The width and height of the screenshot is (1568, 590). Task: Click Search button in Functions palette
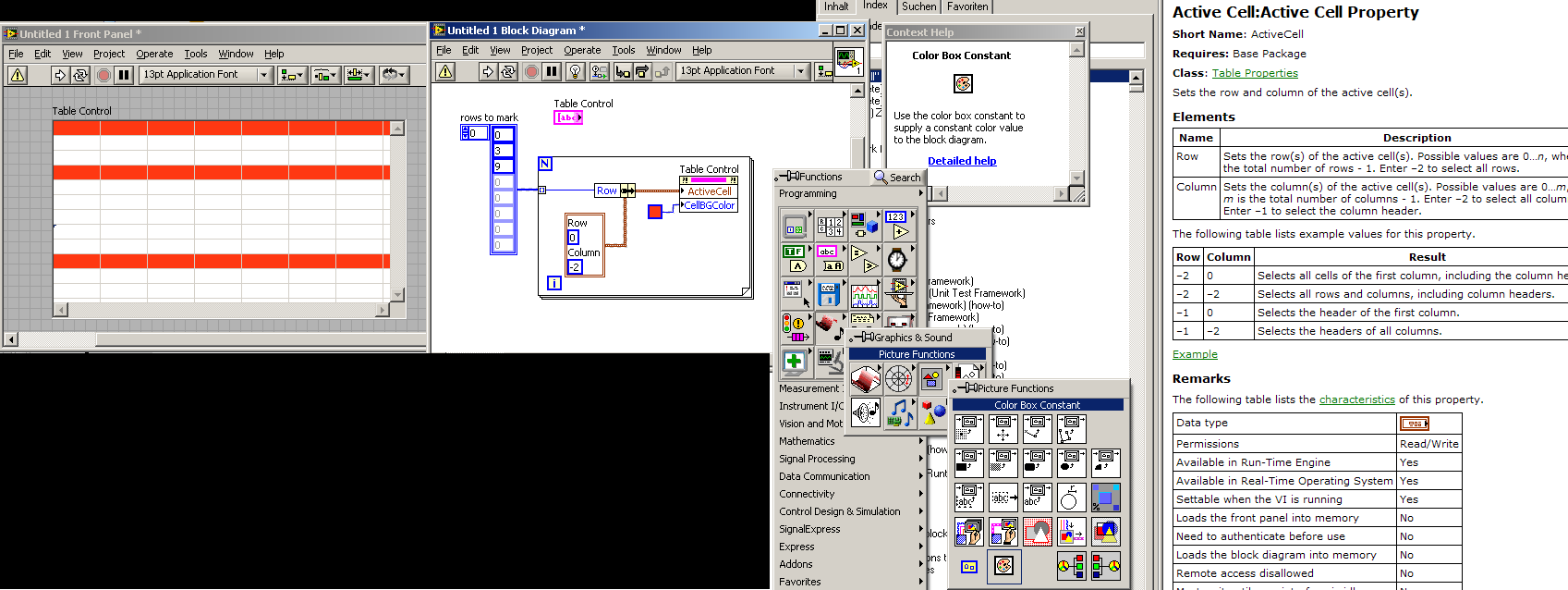897,177
